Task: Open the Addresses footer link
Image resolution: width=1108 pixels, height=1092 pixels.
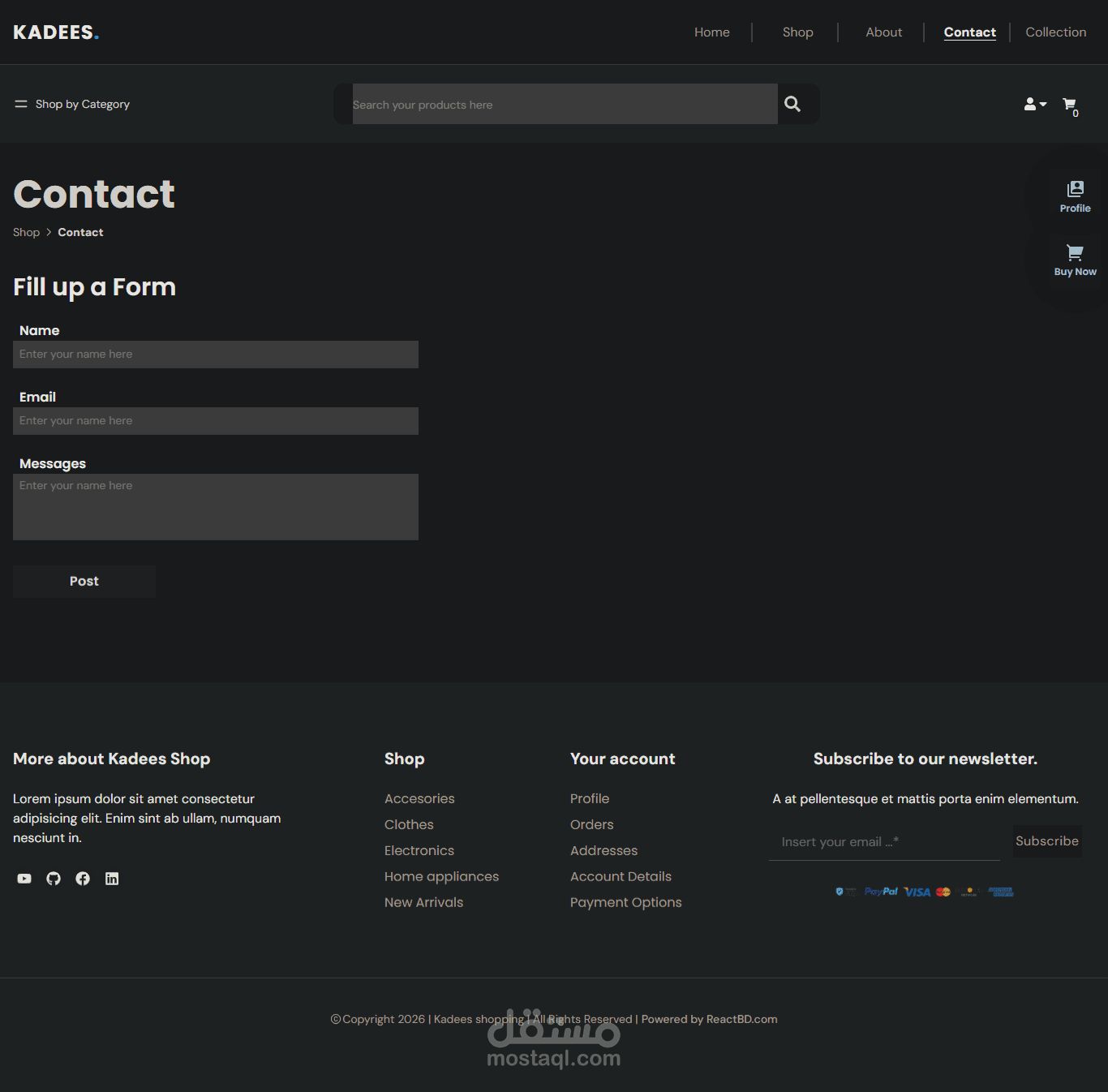Action: [603, 851]
